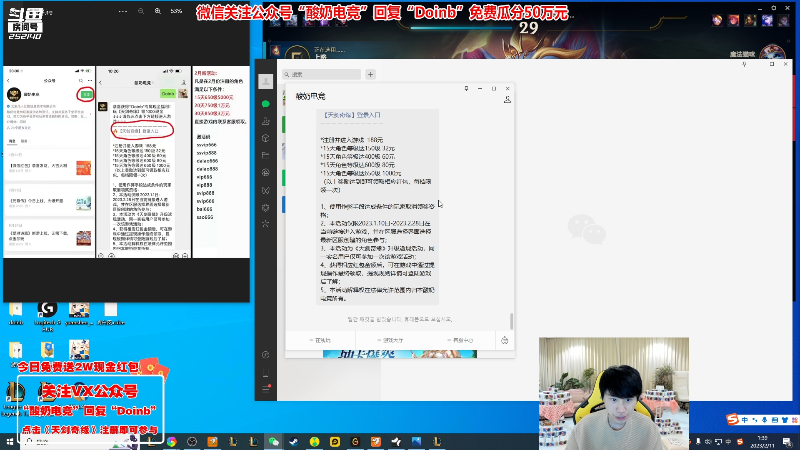Click the plus button beside WeChat search
800x450 pixels.
tap(370, 74)
